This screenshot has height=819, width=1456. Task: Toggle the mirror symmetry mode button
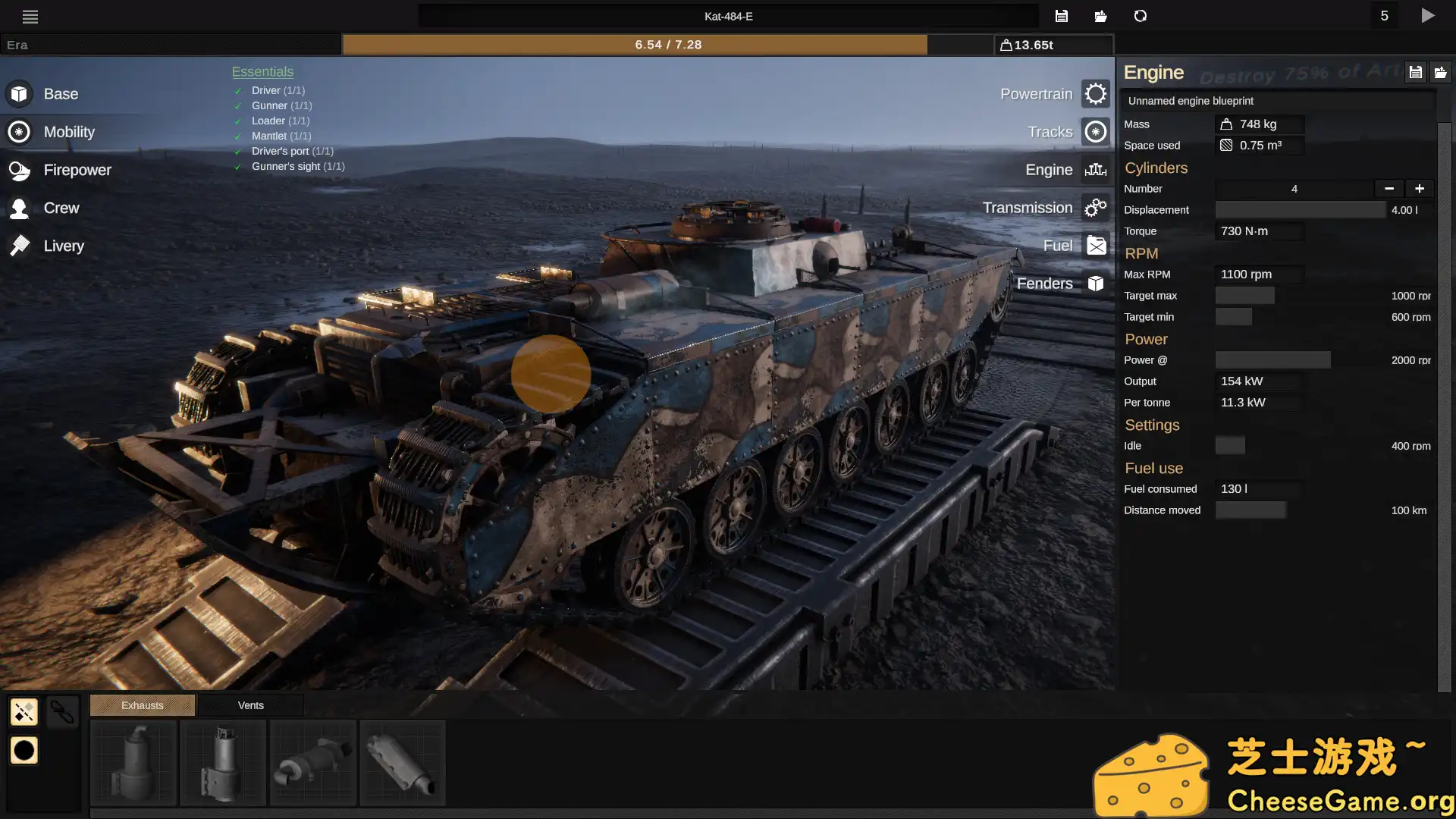click(x=24, y=711)
